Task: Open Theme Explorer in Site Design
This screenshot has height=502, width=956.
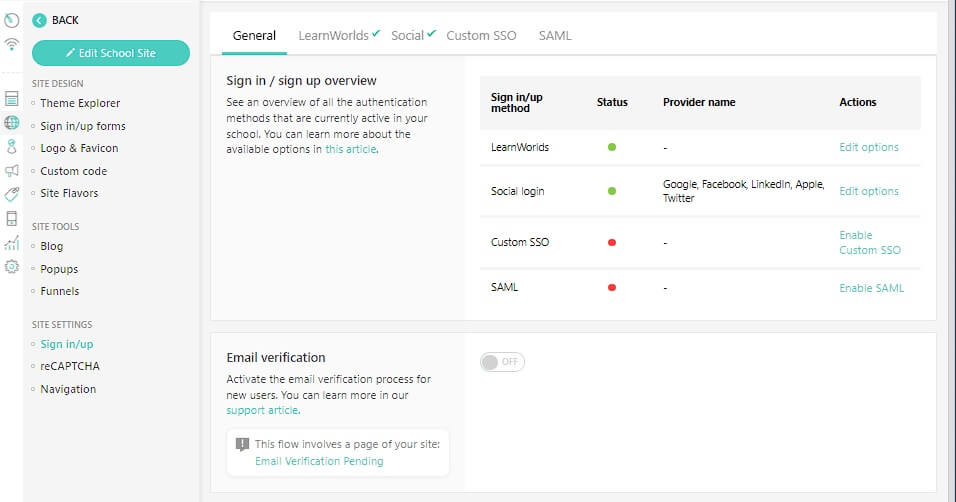Action: (80, 103)
